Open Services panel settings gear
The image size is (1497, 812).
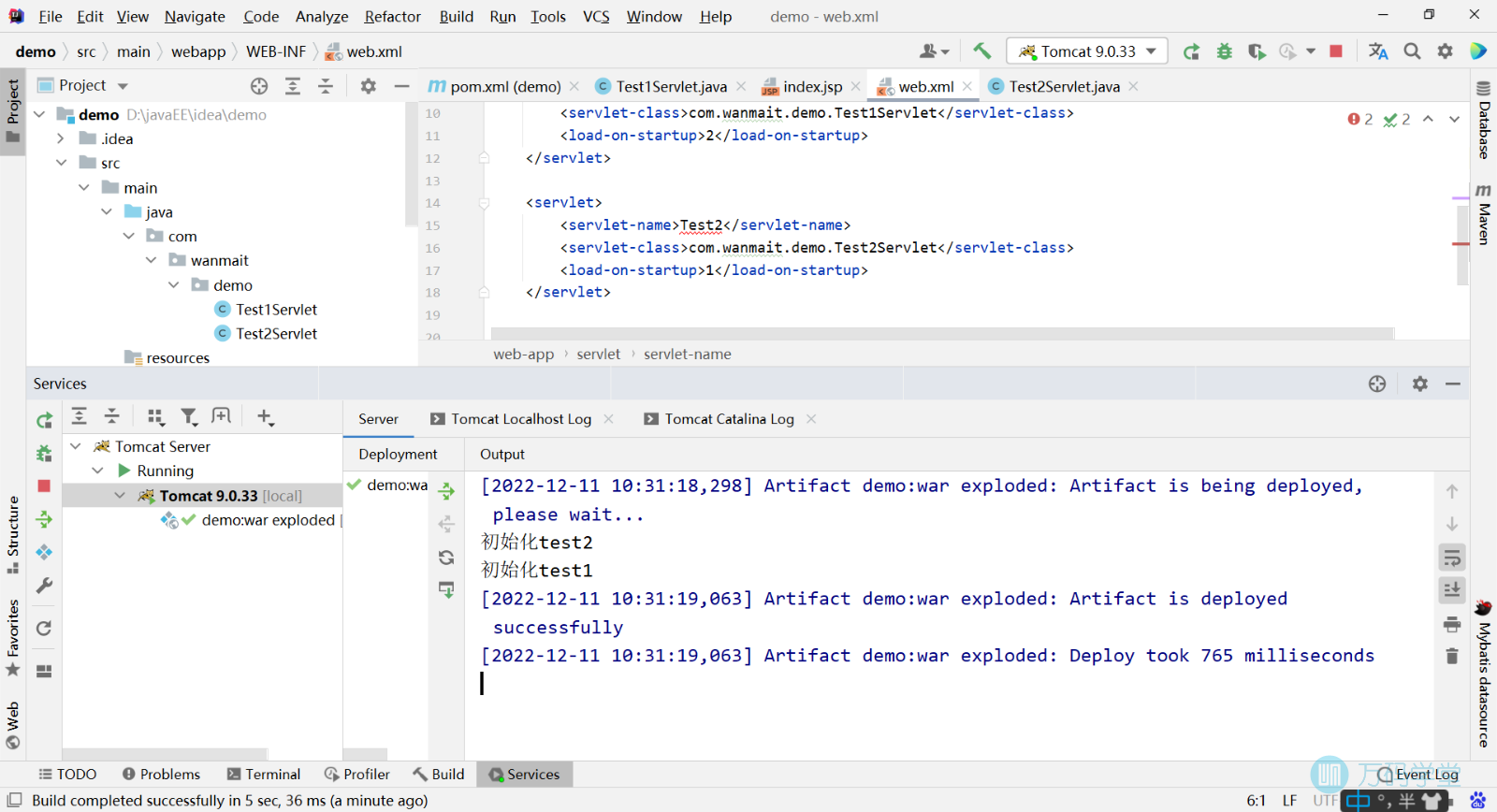(x=1420, y=384)
